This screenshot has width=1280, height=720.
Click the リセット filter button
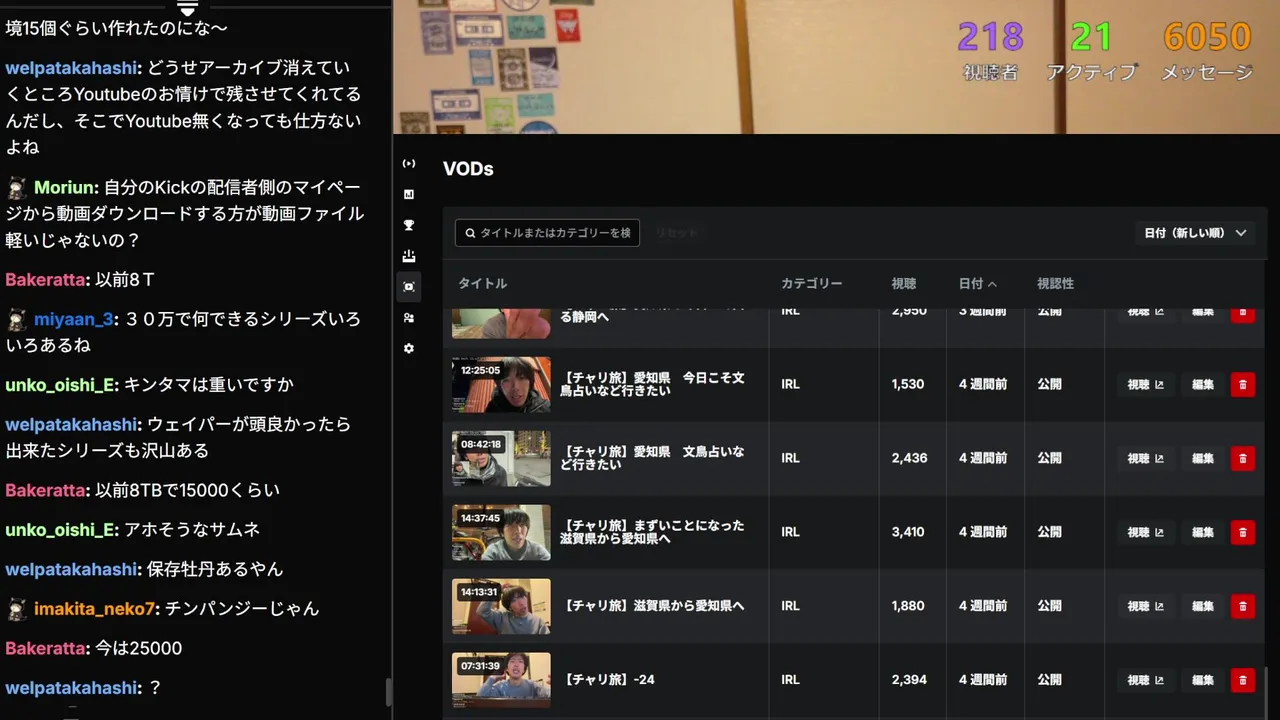[x=676, y=233]
